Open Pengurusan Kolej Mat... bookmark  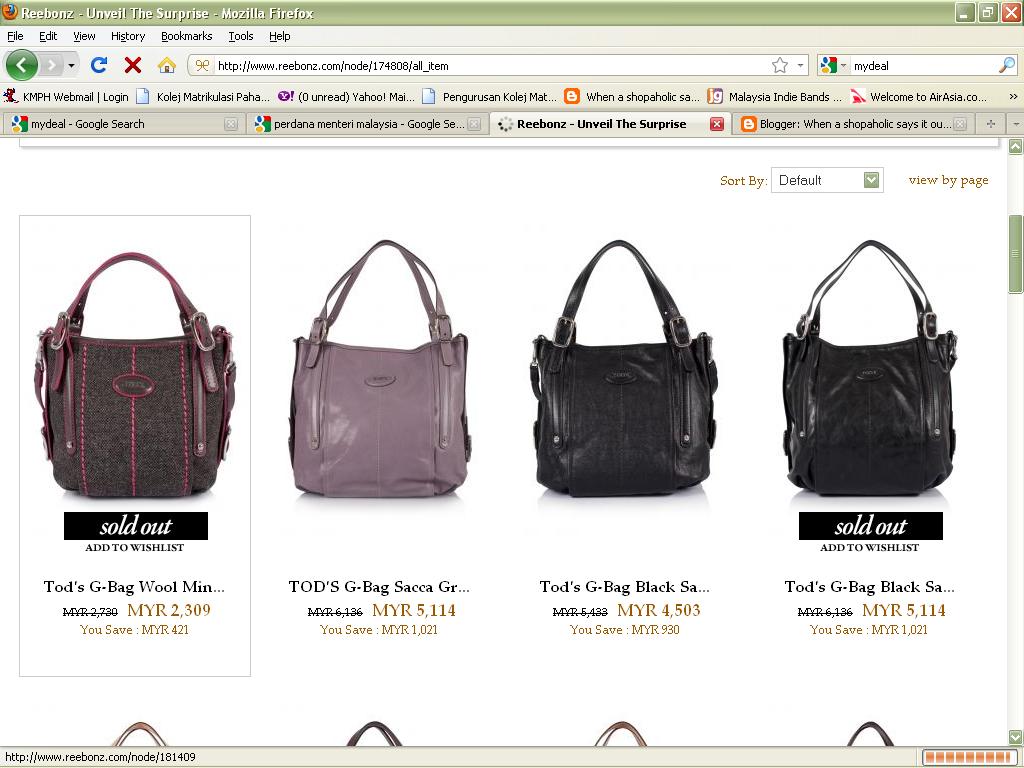click(x=489, y=97)
